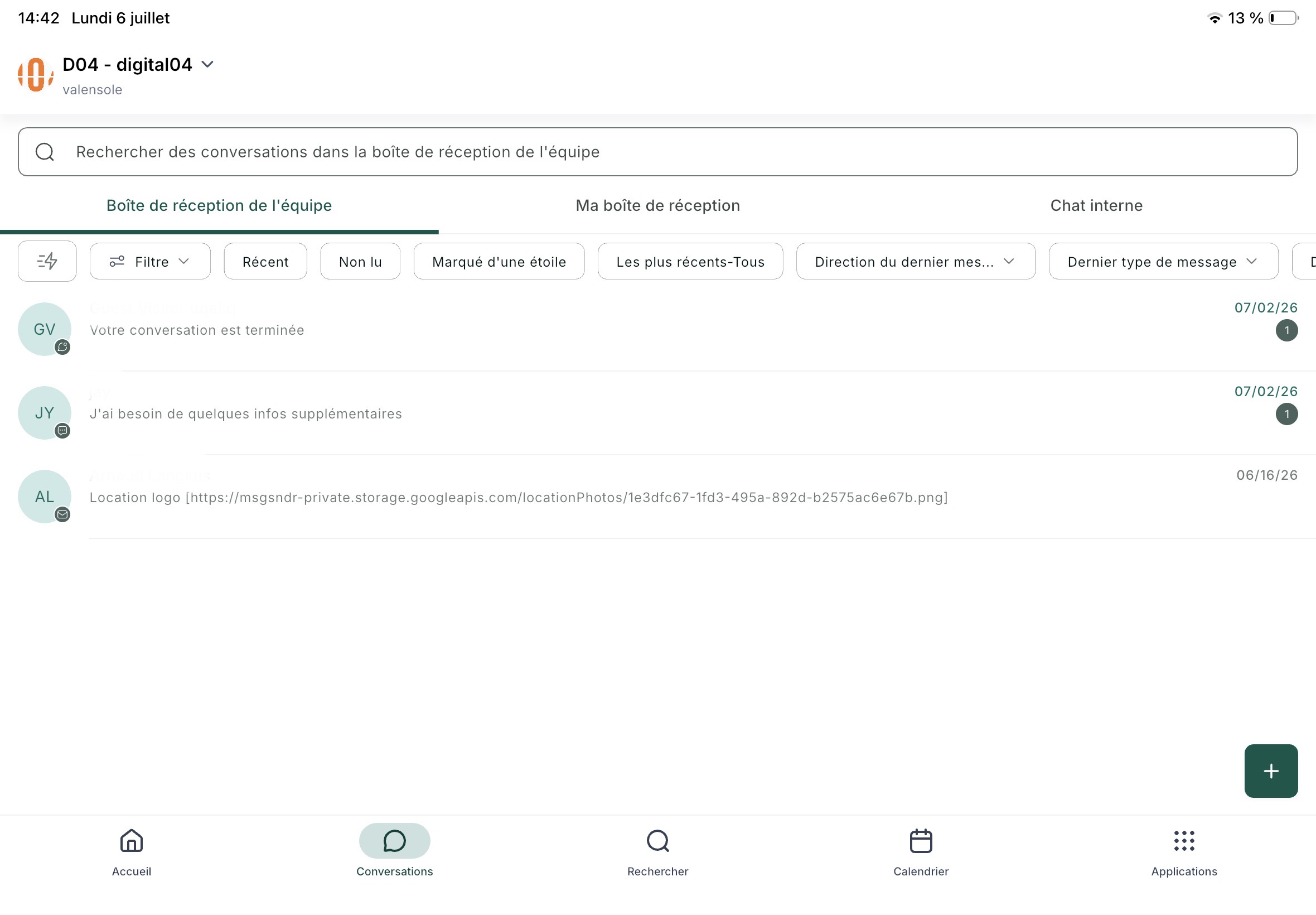Expand the Filtre dropdown

tap(150, 262)
